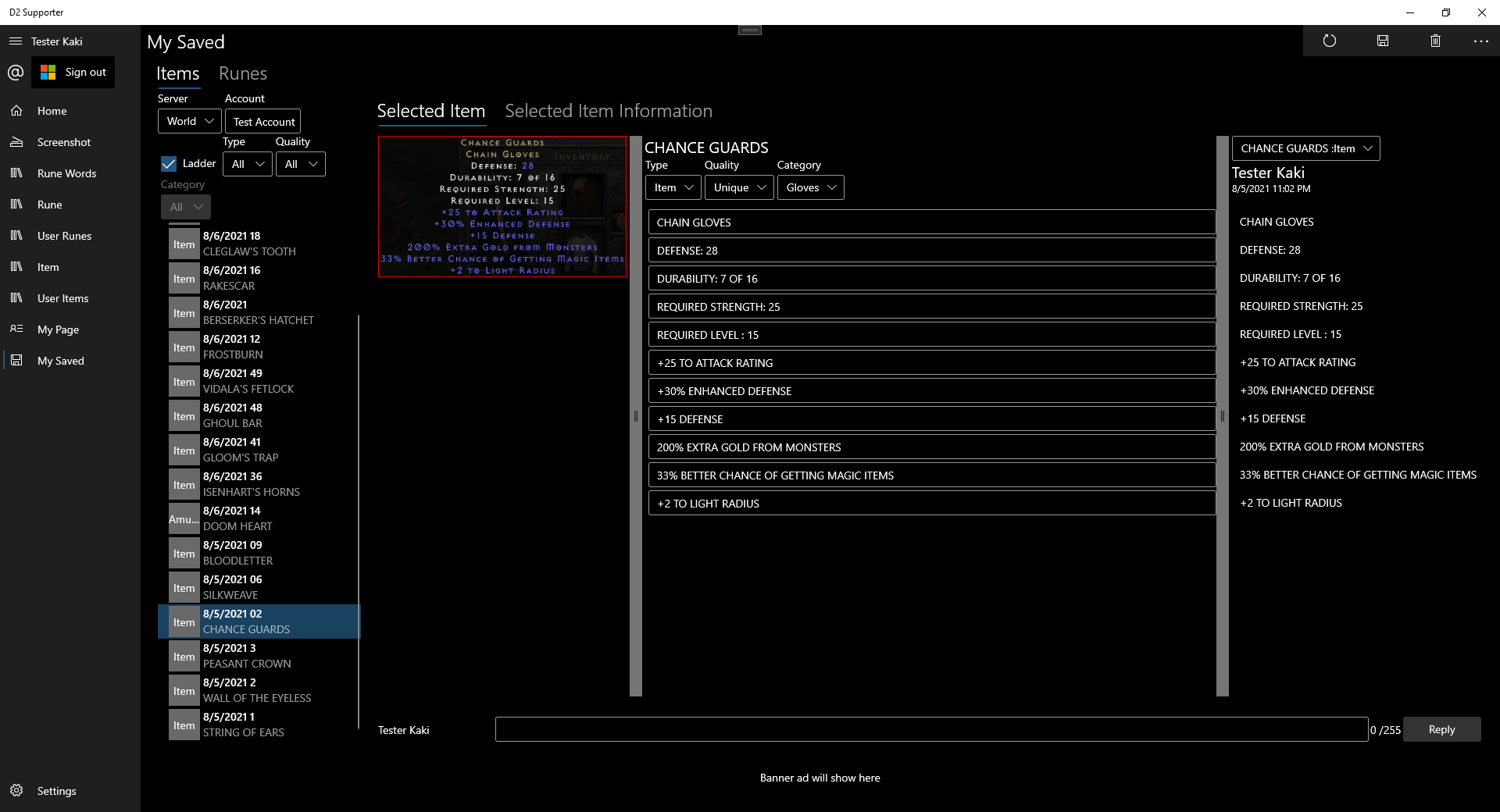1500x812 pixels.
Task: Click the saved items list scrollbar
Action: pos(359,522)
